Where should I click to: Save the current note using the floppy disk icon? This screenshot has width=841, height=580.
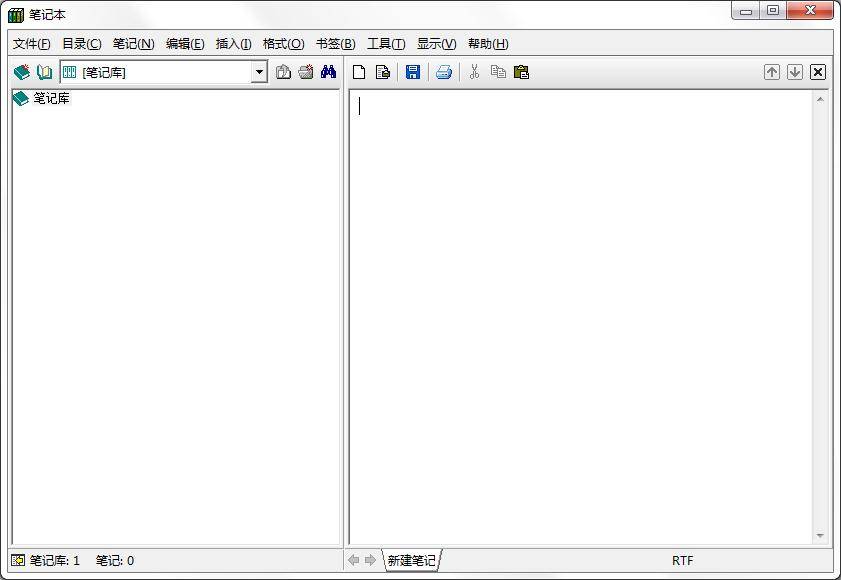[413, 71]
